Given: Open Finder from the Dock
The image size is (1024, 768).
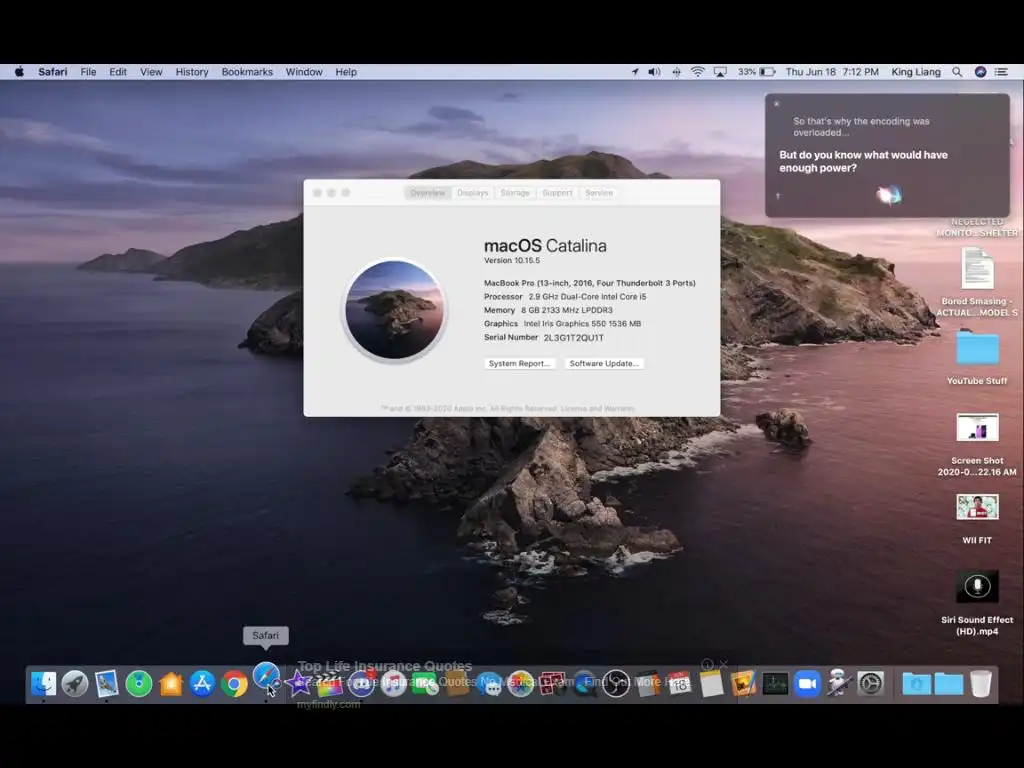Looking at the screenshot, I should point(44,683).
